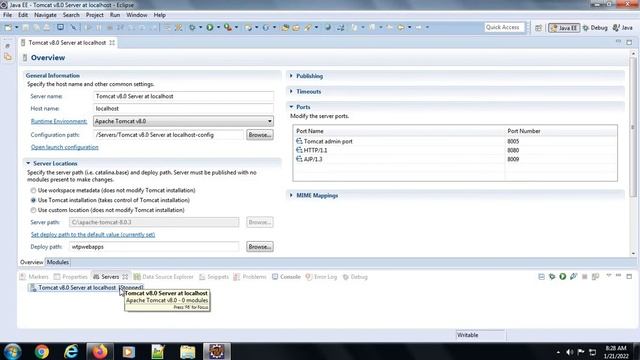Switch to the Modules tab
Viewport: 640px width, 360px height.
coord(58,262)
